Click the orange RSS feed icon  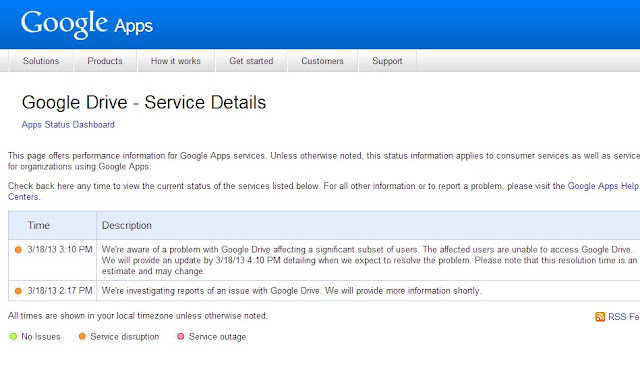600,317
